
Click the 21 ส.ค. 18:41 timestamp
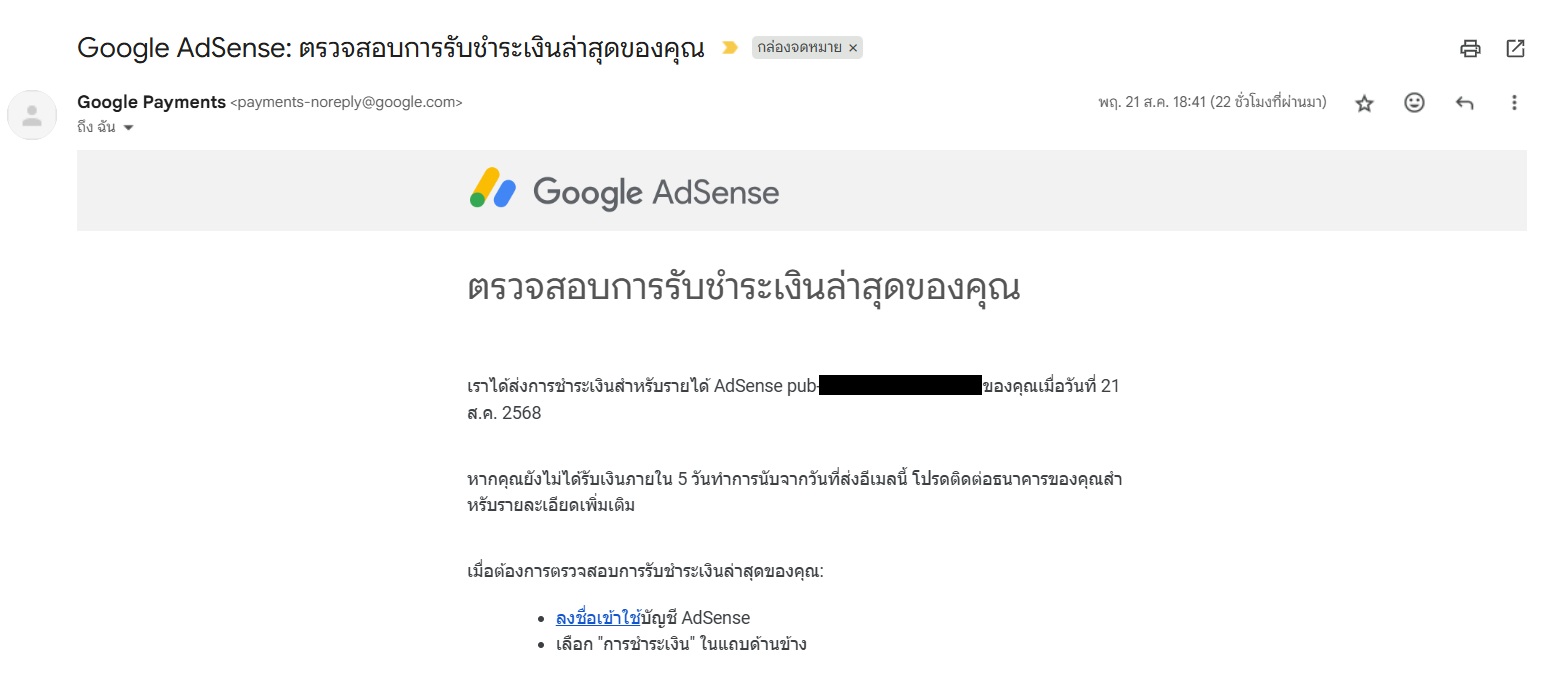point(1212,102)
